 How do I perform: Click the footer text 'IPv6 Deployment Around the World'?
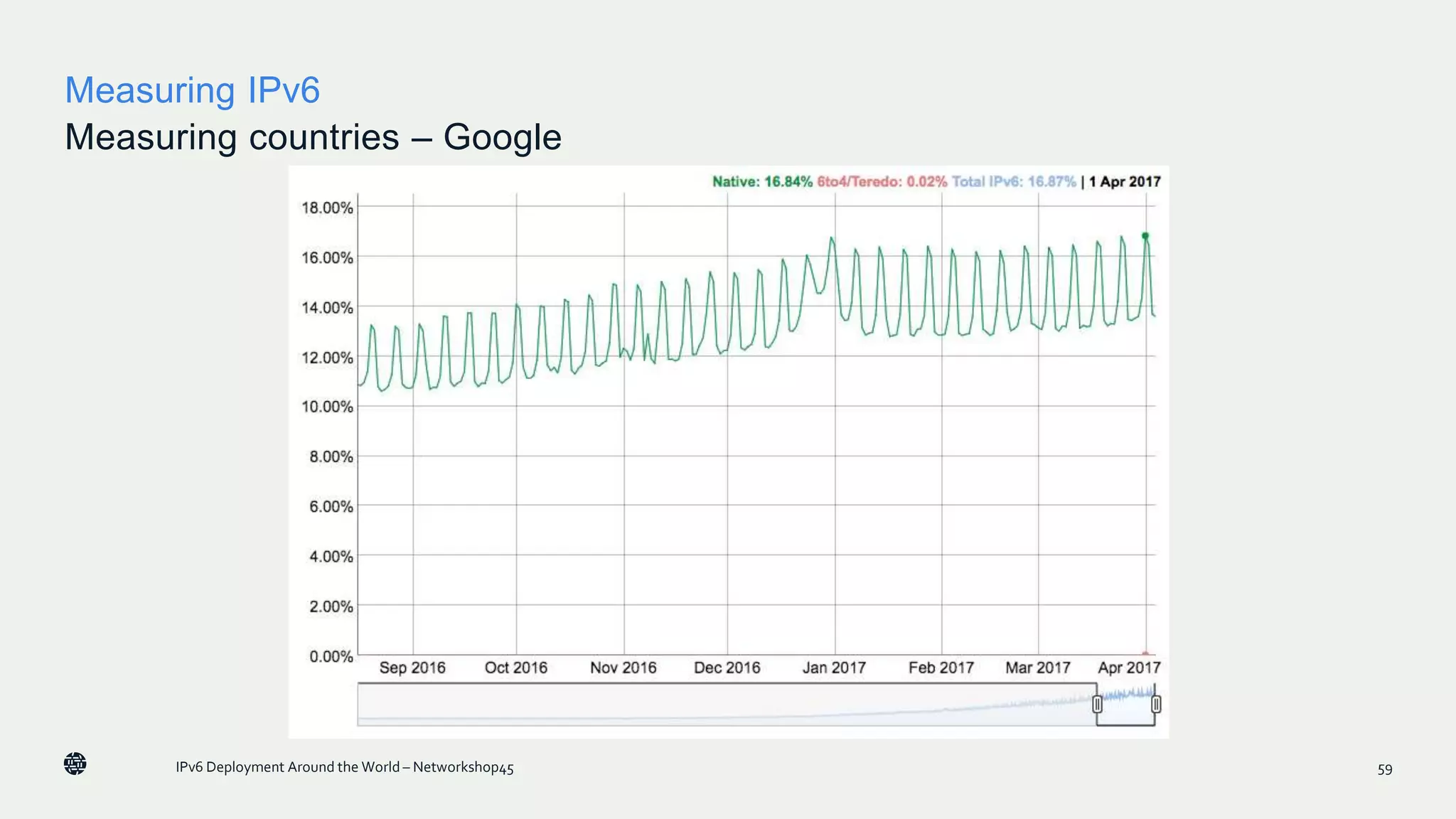point(287,767)
